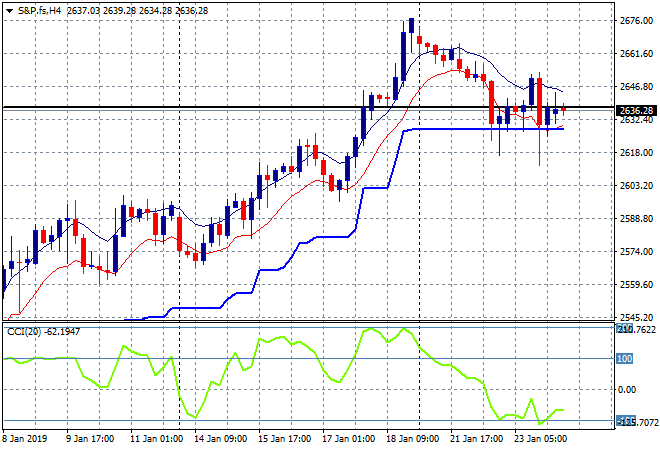This screenshot has width=660, height=450.
Task: Click the current price tag 2636.28
Action: point(636,111)
